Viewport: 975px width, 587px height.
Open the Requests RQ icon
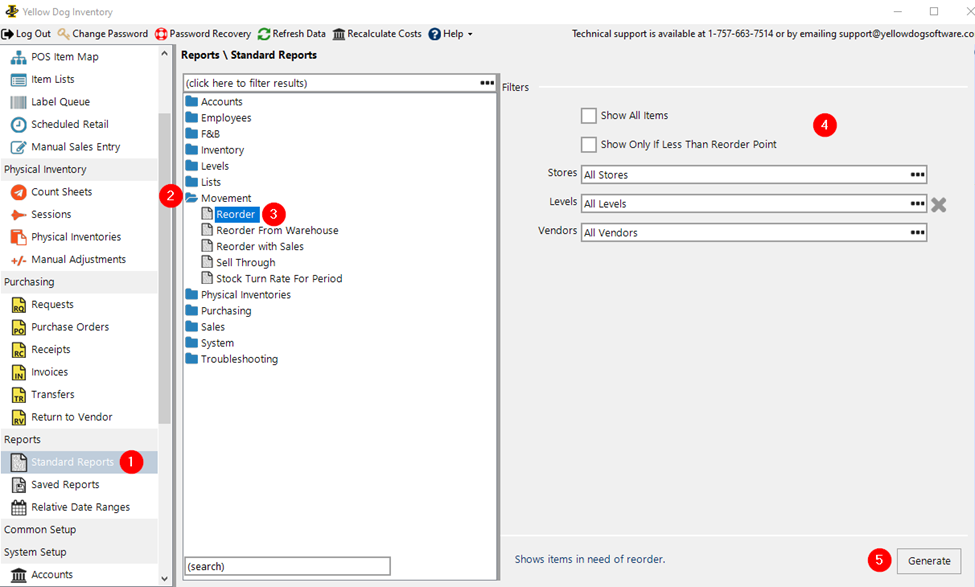pos(19,305)
